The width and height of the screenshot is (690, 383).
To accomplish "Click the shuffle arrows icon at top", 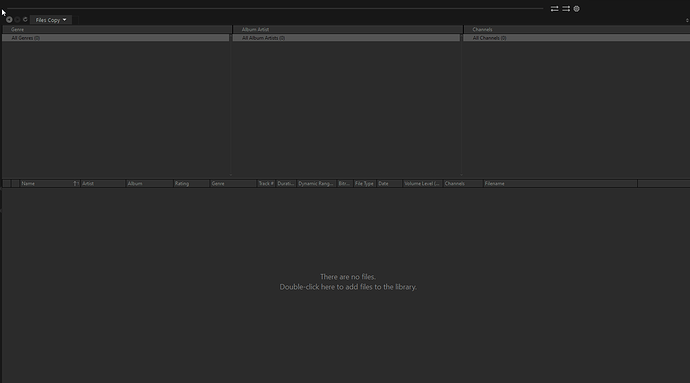I will click(x=566, y=9).
